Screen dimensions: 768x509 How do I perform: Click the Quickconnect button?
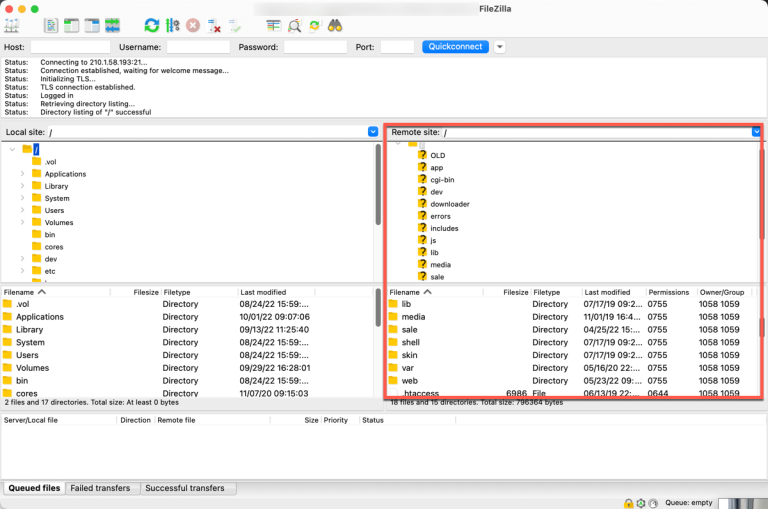tap(456, 47)
